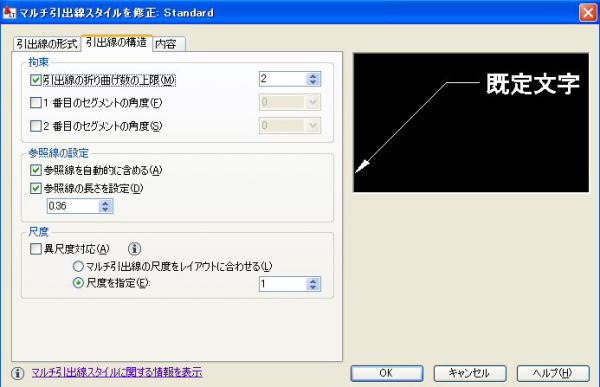
Task: Open マルチ引出線スタイルに関する情報を表示 link
Action: [117, 372]
